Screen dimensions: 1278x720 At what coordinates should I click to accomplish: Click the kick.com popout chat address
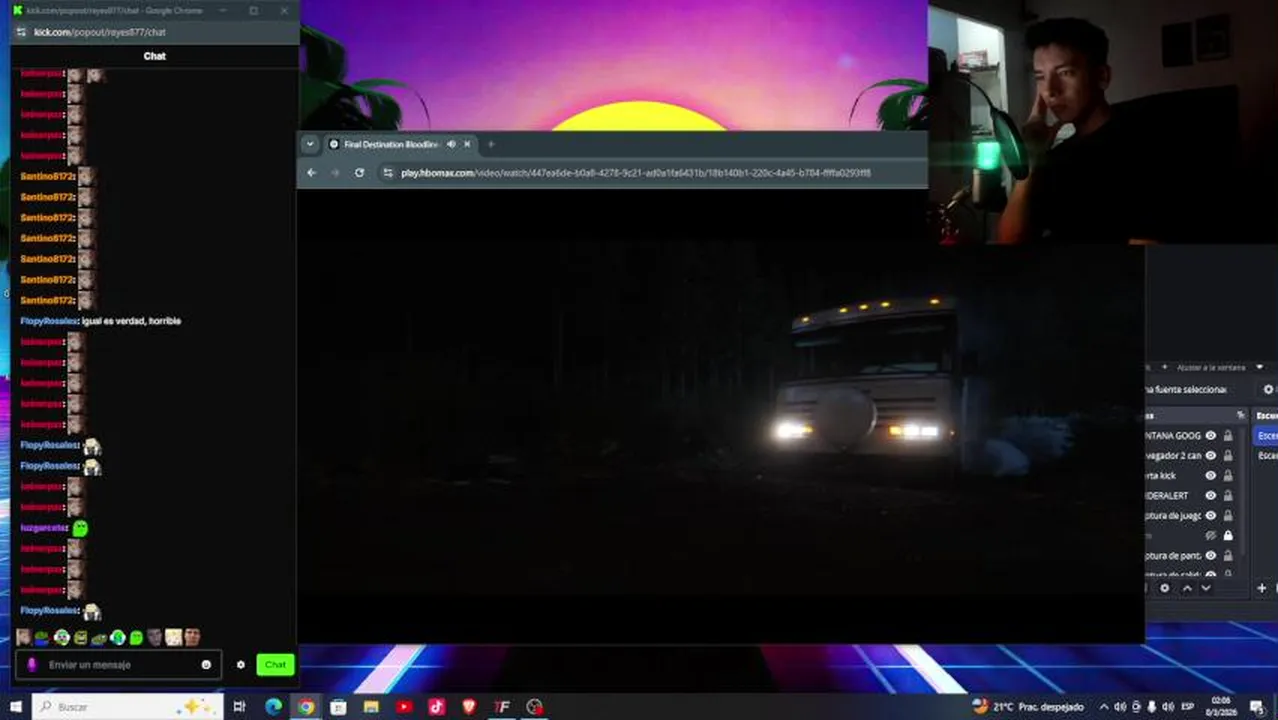point(100,32)
